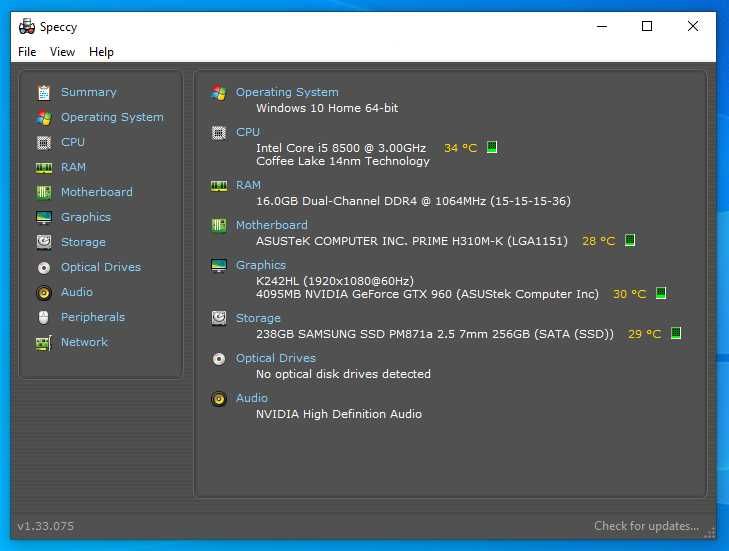Viewport: 729px width, 551px height.
Task: Click the Speccy app icon in title bar
Action: point(27,27)
